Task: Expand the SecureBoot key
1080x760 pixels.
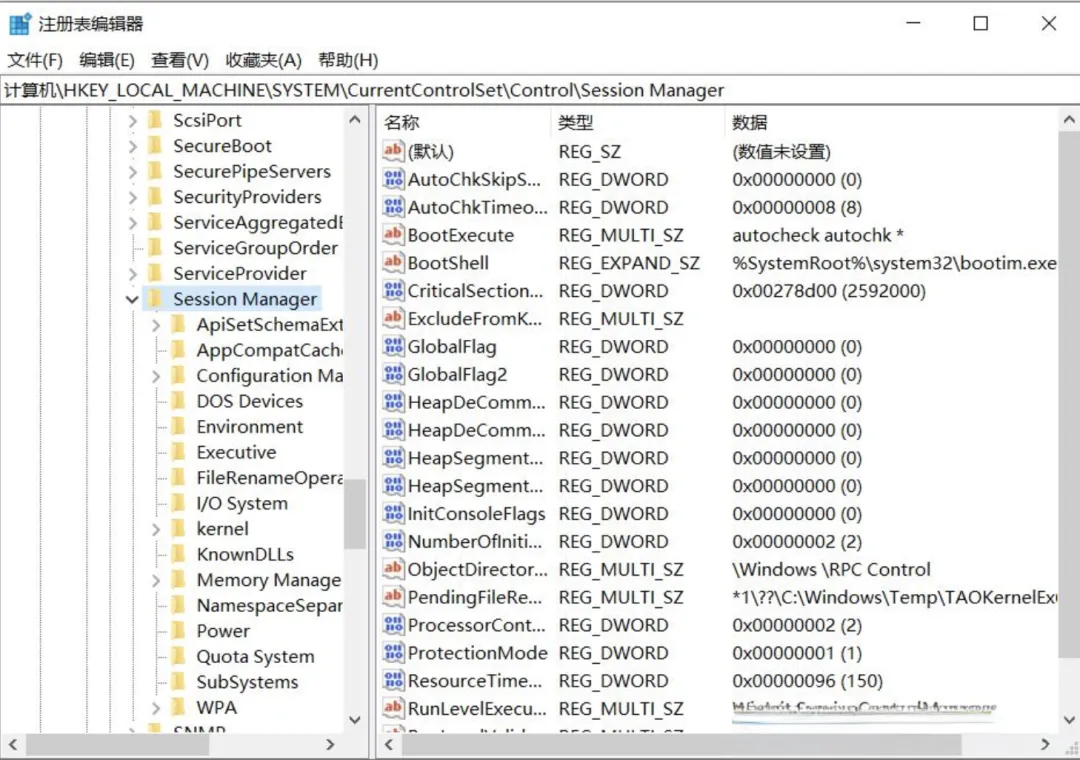Action: (x=132, y=147)
